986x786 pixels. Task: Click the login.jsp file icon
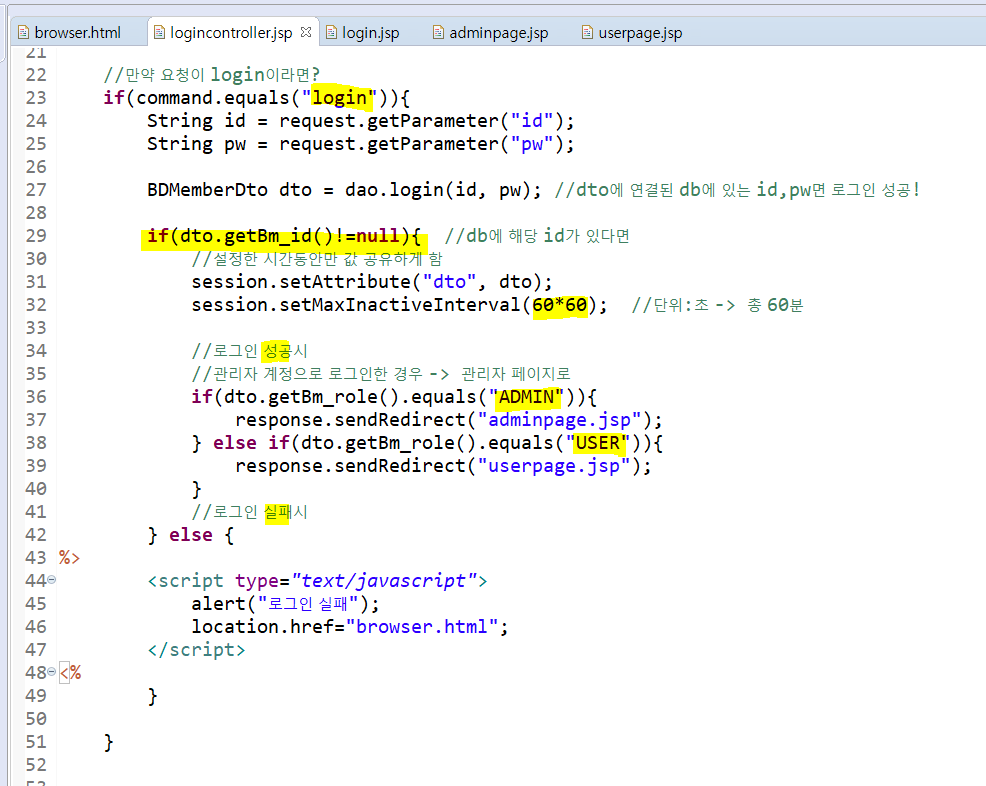click(331, 32)
